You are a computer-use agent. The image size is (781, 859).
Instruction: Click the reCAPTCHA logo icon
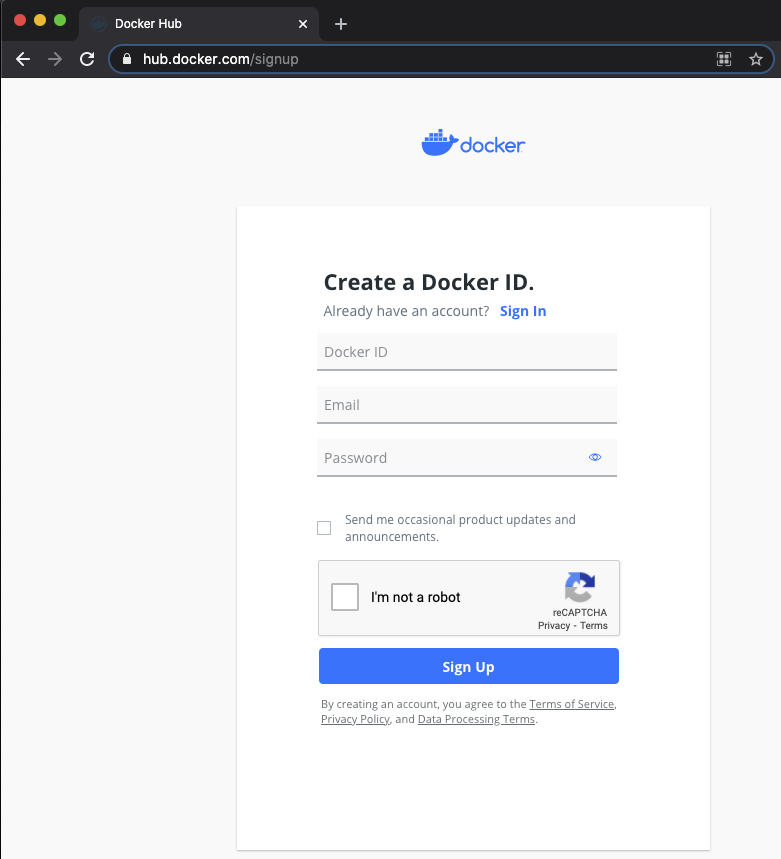point(580,587)
